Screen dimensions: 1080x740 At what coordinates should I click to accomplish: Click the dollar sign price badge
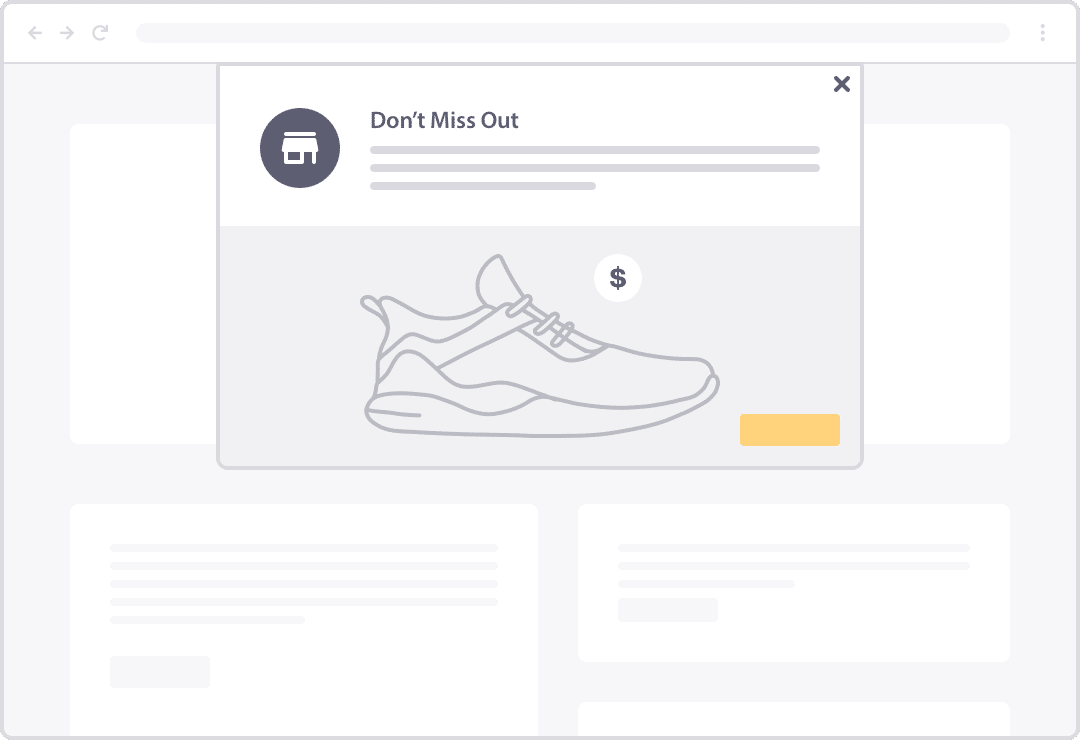(618, 278)
